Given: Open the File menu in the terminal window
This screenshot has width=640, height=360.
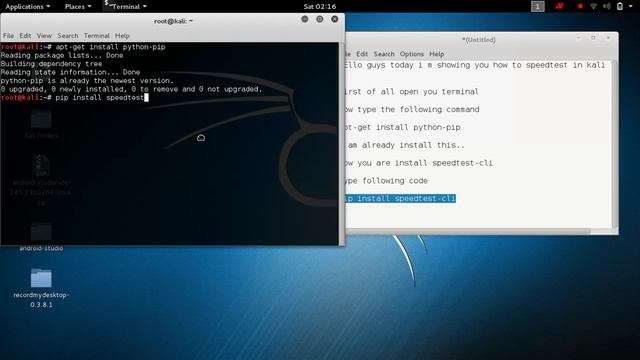Looking at the screenshot, I should 8,36.
